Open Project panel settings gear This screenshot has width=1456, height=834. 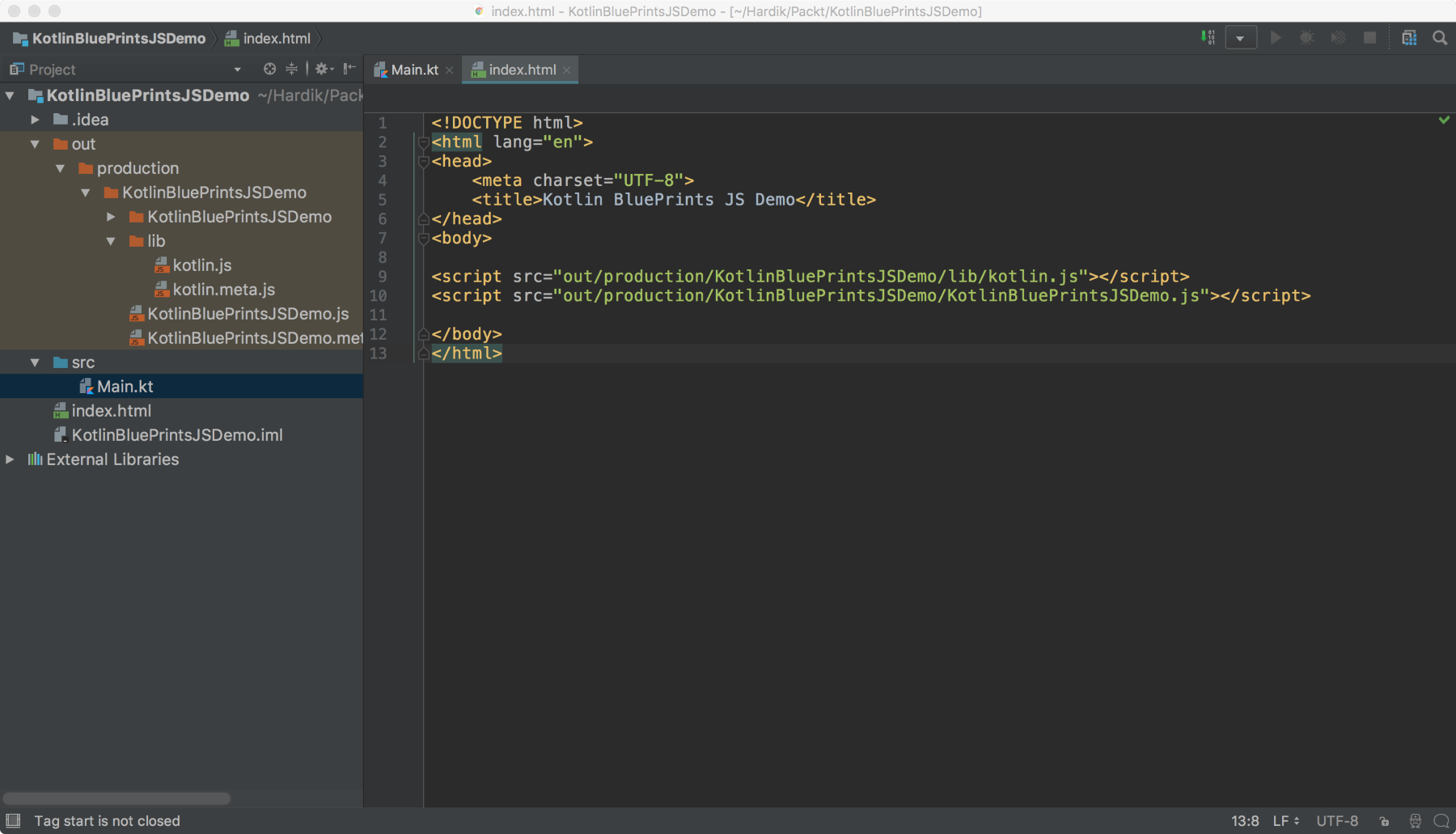coord(324,69)
